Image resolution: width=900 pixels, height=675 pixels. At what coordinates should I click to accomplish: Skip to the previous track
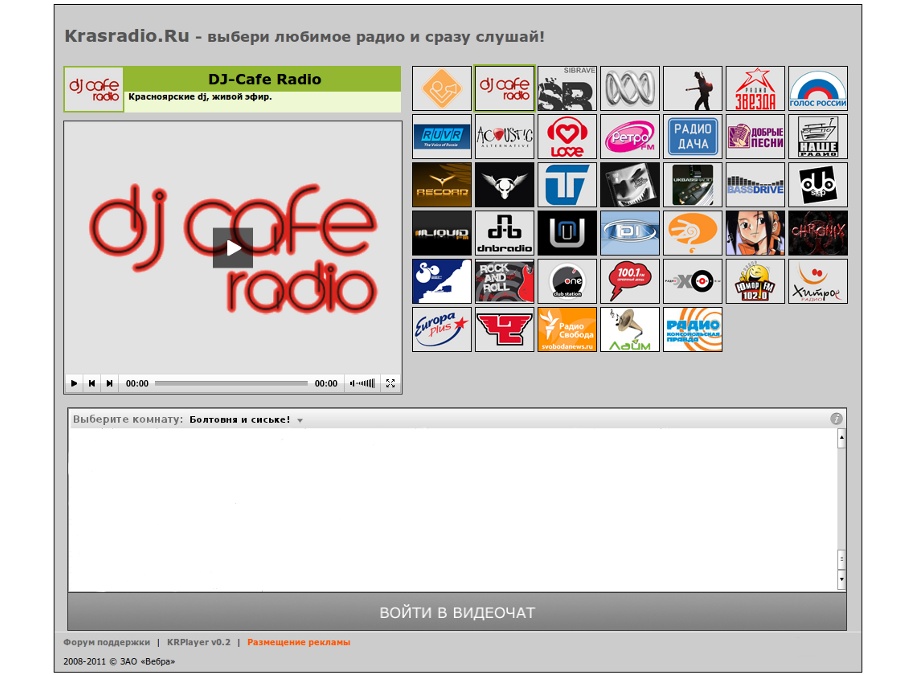pyautogui.click(x=91, y=383)
